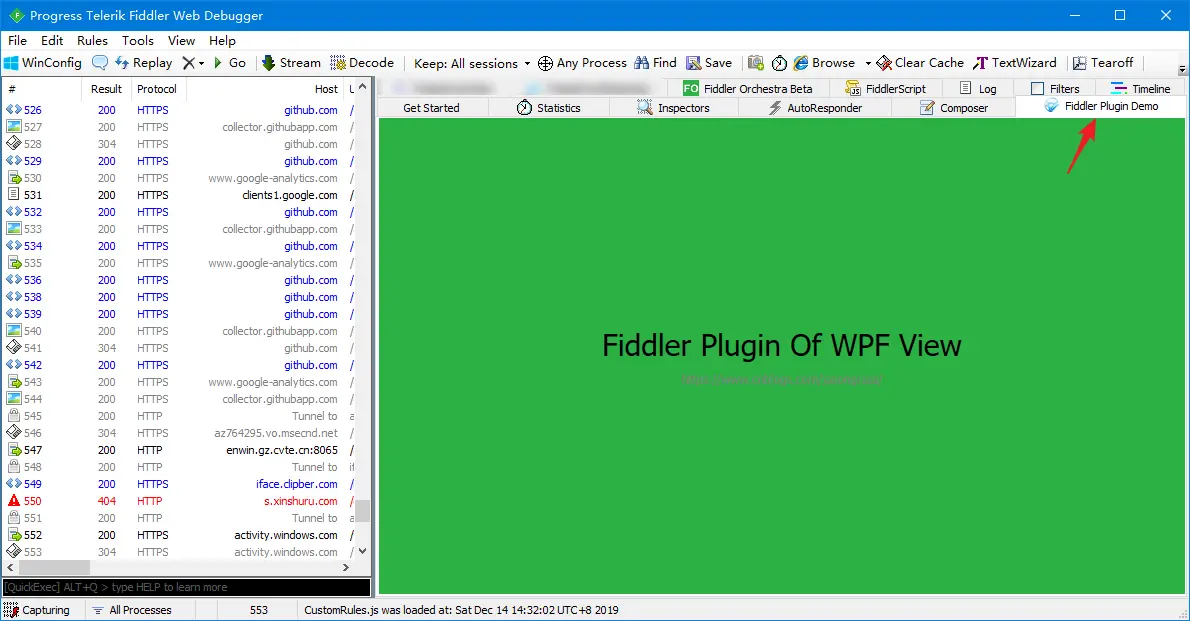Image resolution: width=1190 pixels, height=621 pixels.
Task: Toggle Stream mode
Action: [x=291, y=63]
